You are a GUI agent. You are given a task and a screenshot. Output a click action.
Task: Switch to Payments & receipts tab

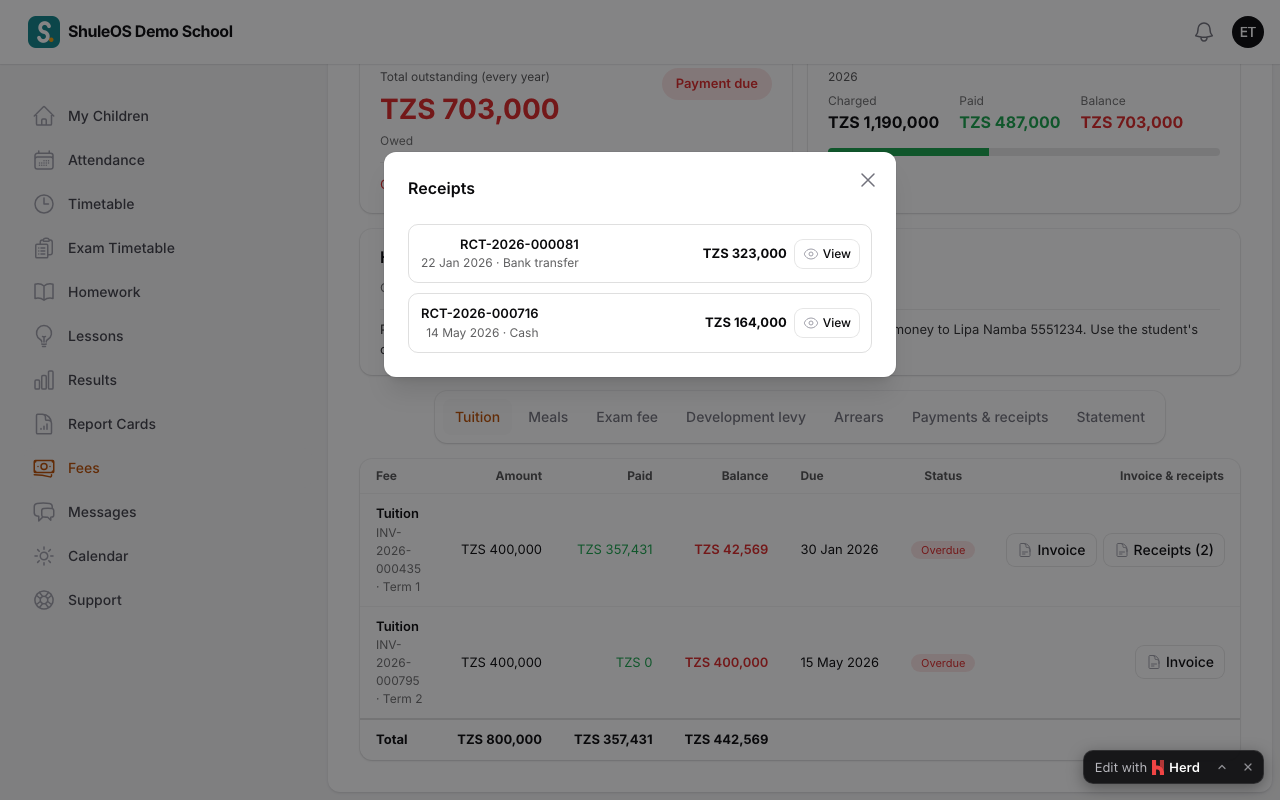tap(980, 417)
